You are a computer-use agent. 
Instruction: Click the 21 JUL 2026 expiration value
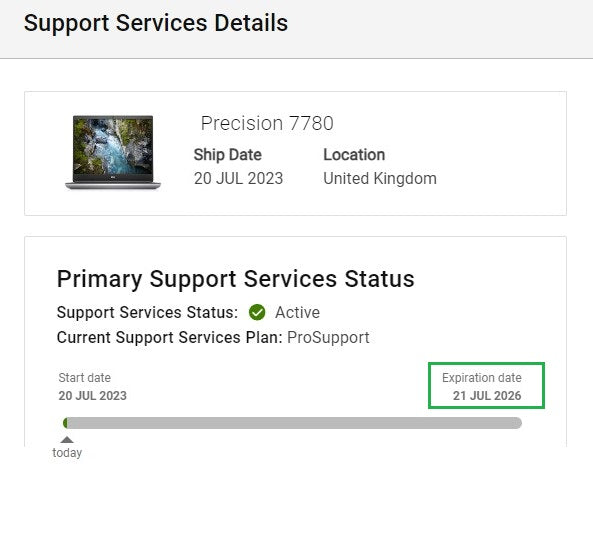[x=487, y=396]
